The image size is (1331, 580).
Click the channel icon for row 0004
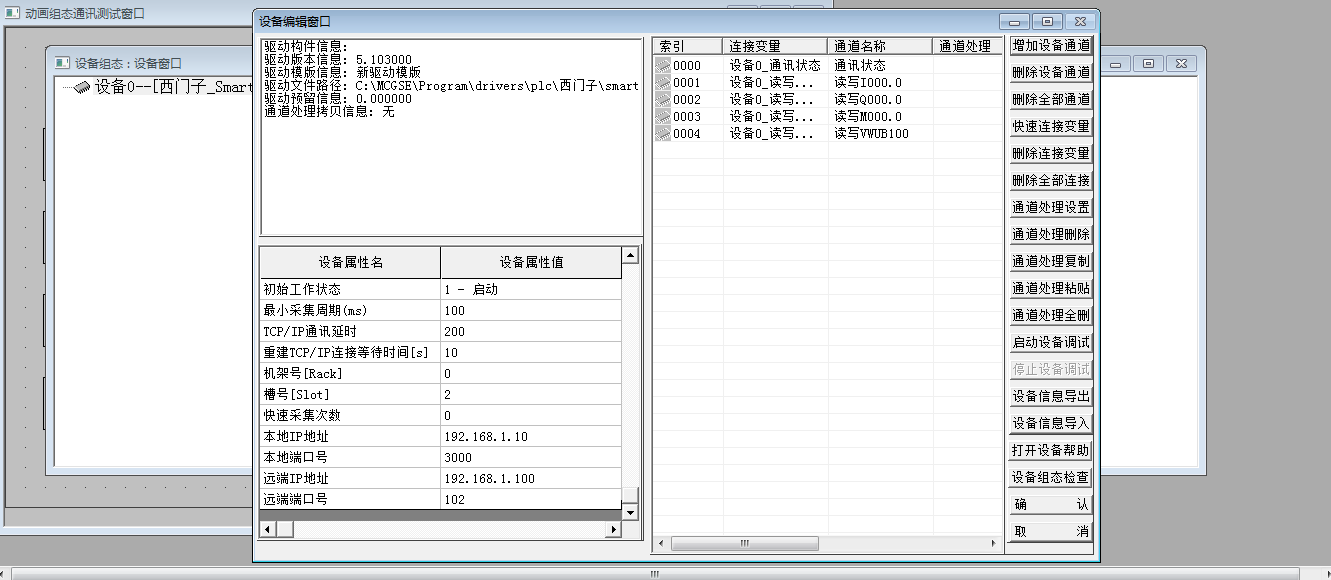click(x=662, y=133)
